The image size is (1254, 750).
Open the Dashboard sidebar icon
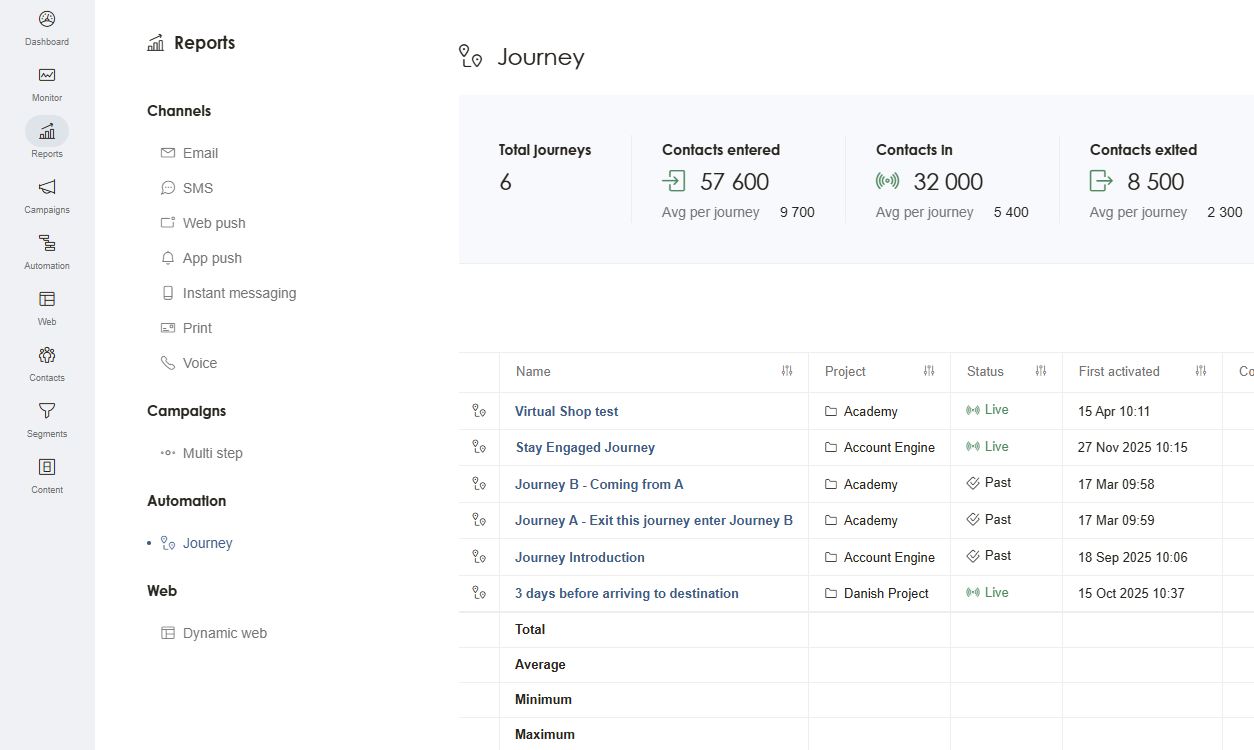[x=47, y=19]
